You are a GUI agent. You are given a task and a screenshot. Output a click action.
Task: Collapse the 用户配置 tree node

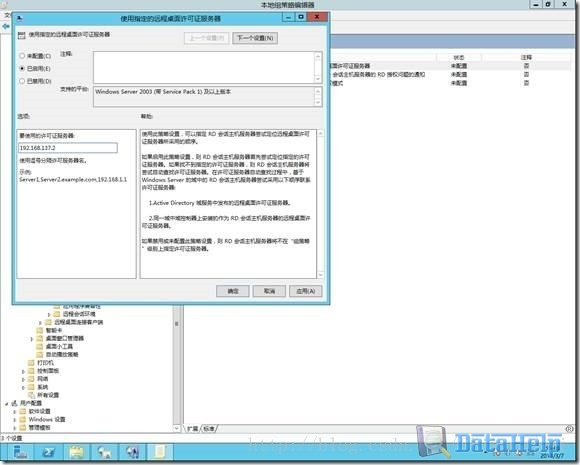[7, 404]
